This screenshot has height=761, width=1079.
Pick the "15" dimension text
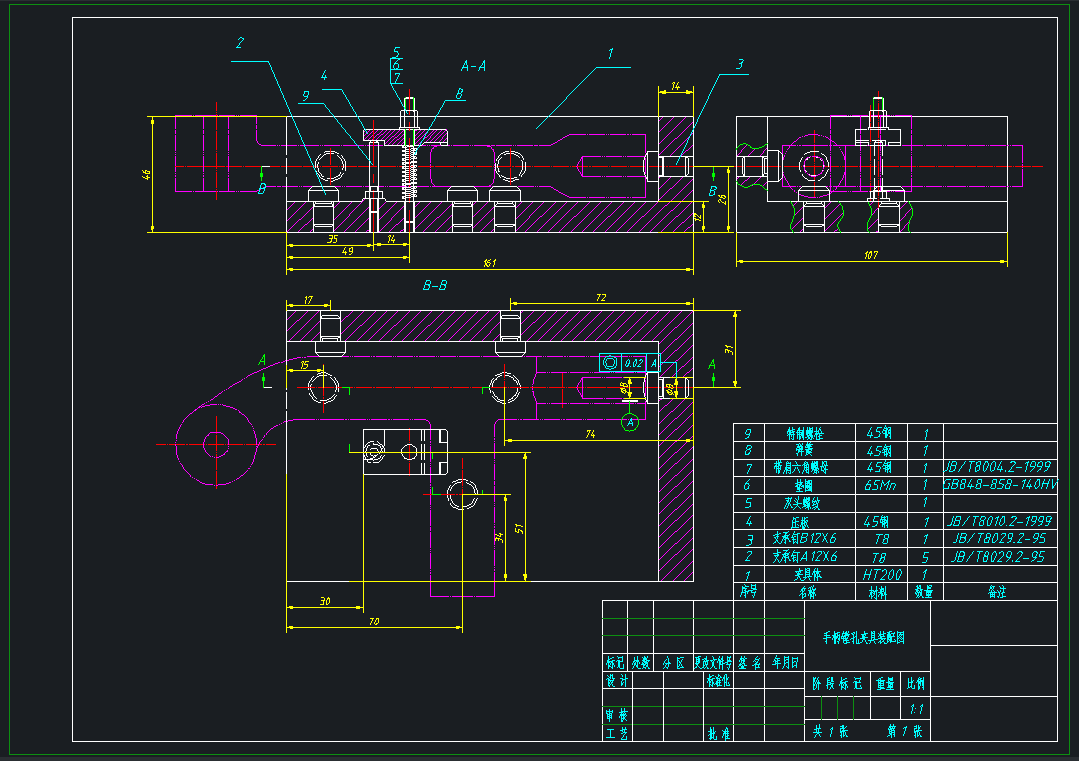[x=304, y=365]
